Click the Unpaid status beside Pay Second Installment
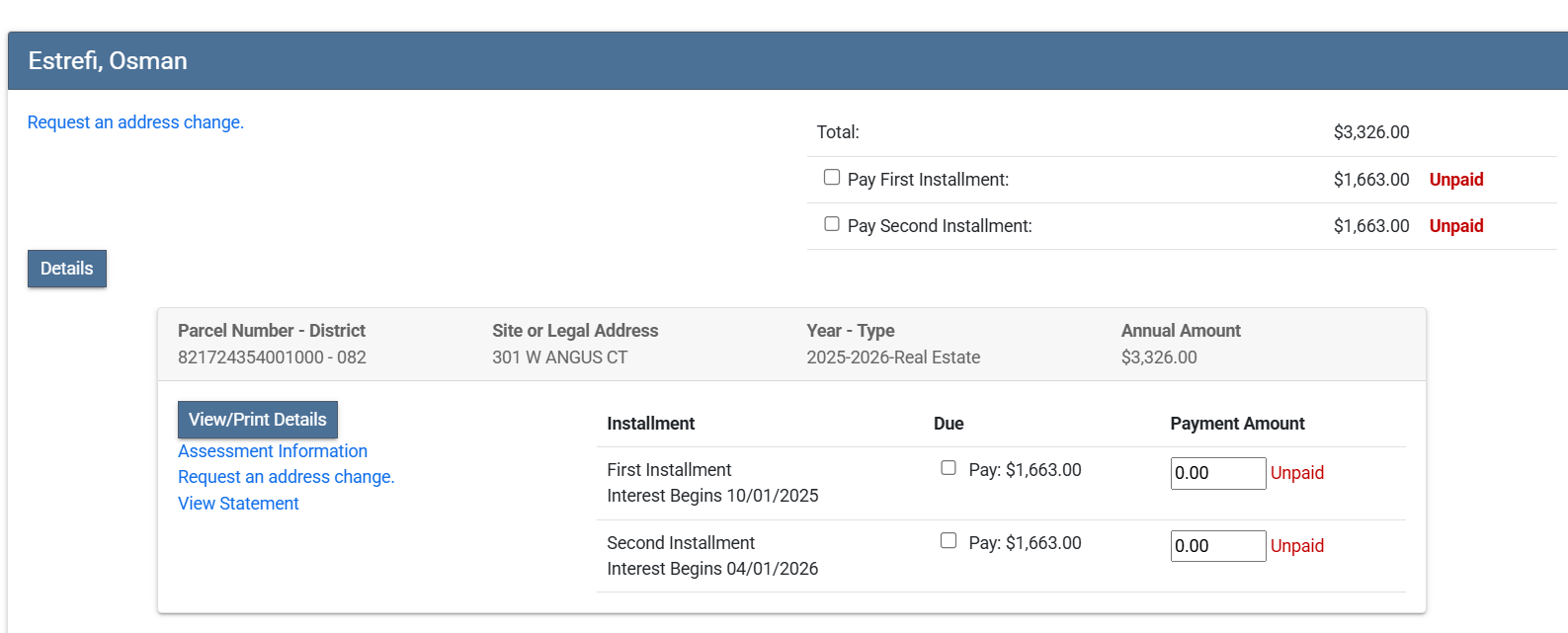The height and width of the screenshot is (633, 1568). [x=1455, y=226]
